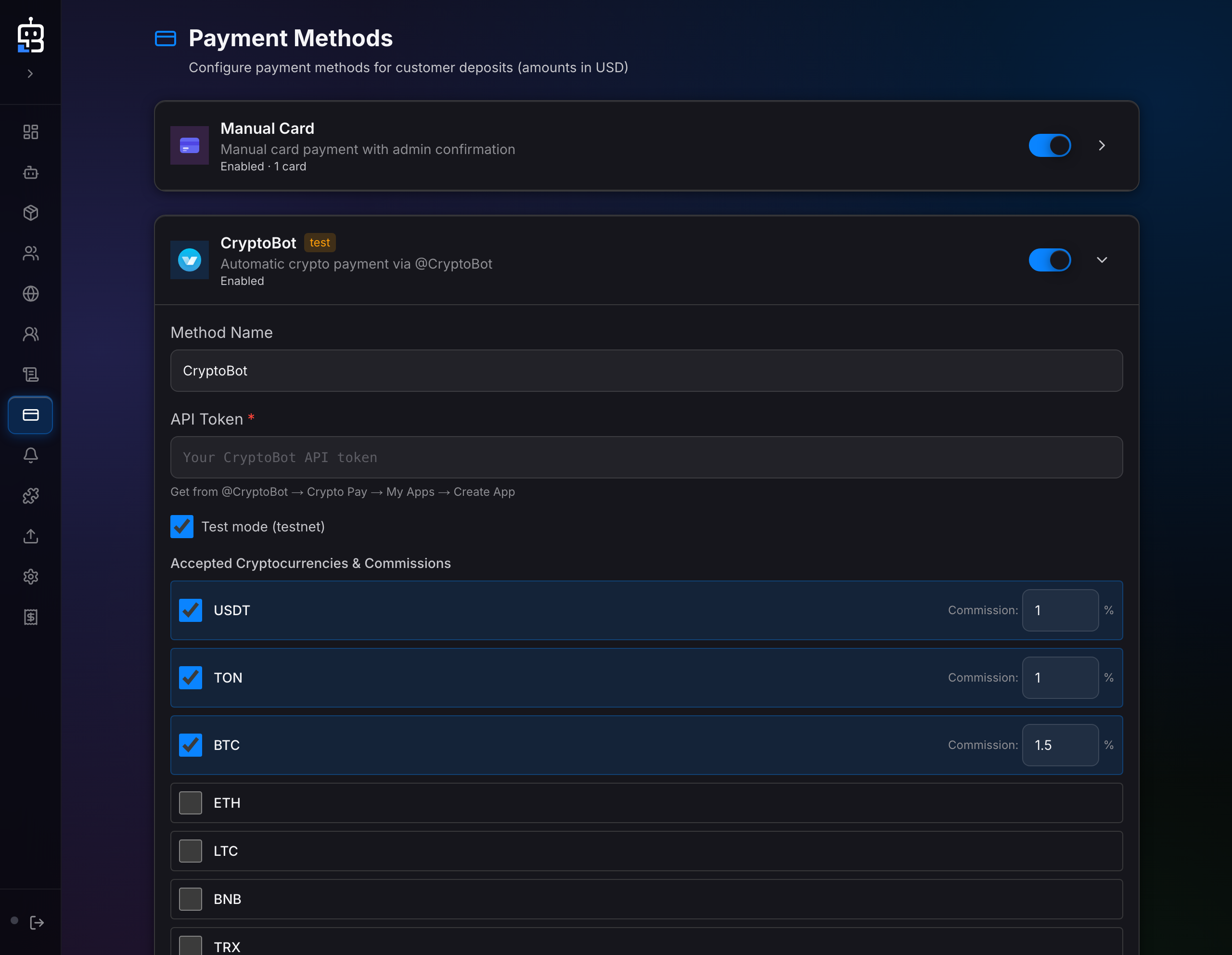Select the payment card icon in the sidebar

(x=30, y=415)
